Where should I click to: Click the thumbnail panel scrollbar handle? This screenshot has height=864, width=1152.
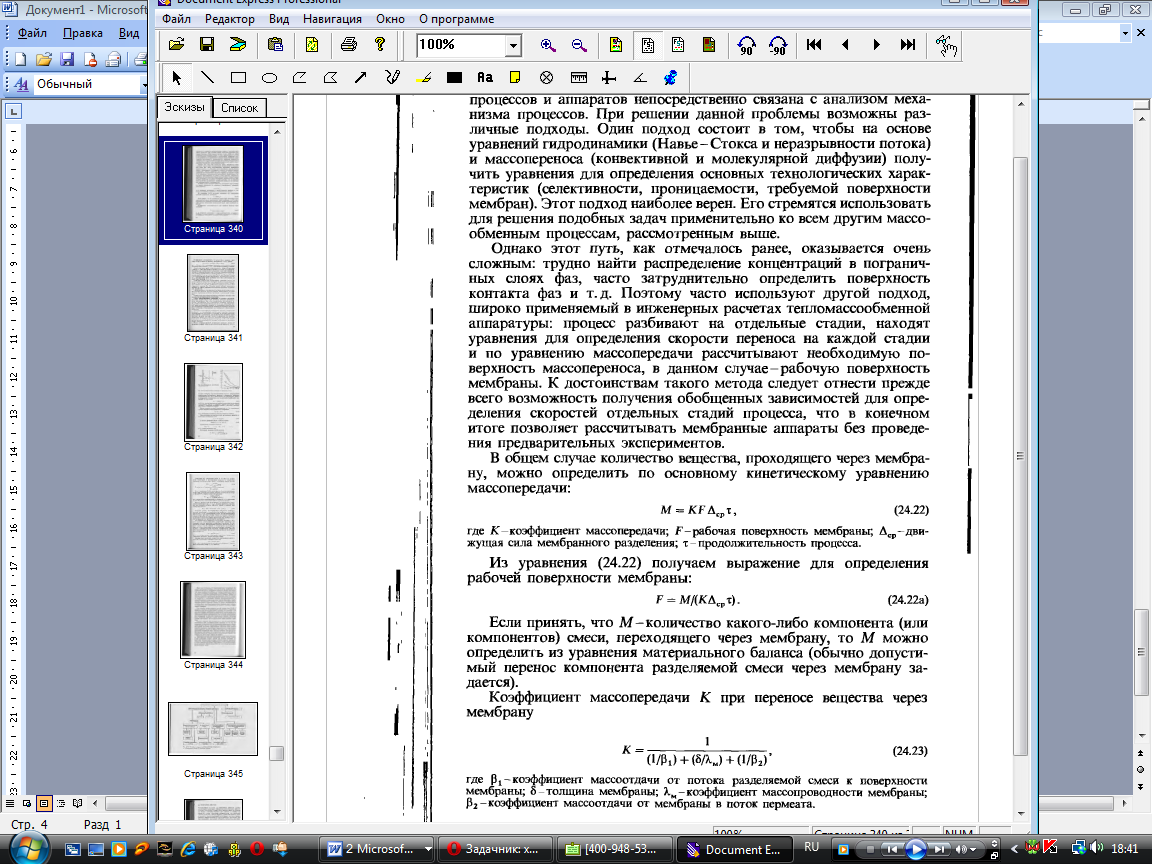(x=276, y=754)
